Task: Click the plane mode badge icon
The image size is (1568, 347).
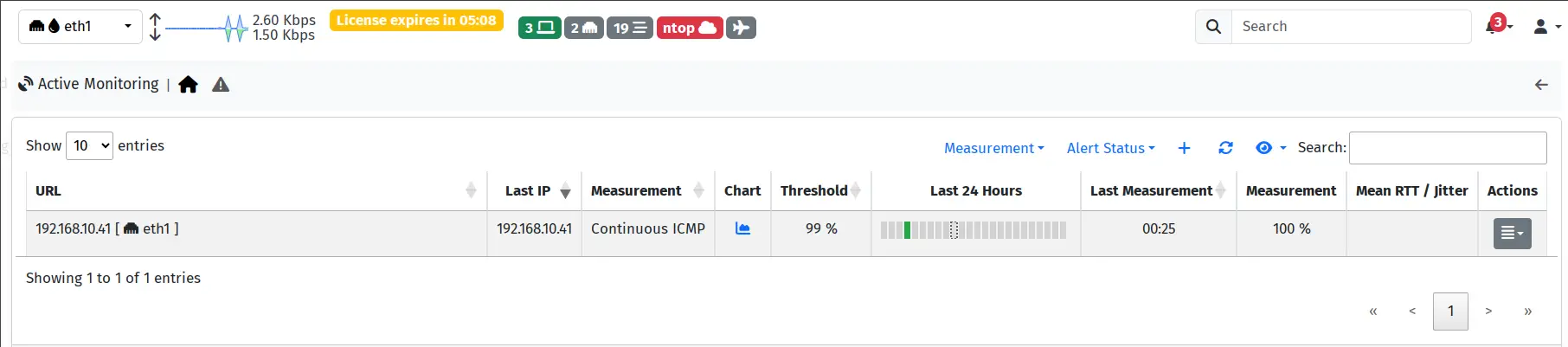Action: tap(741, 28)
